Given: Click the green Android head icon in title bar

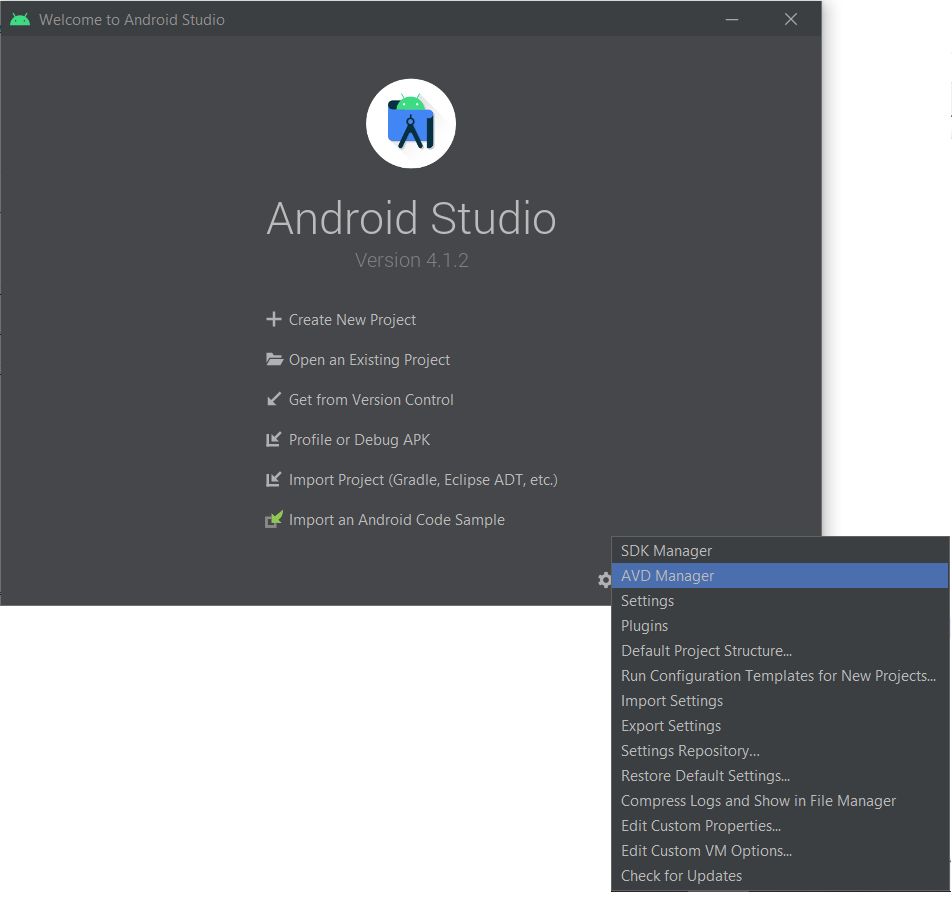Looking at the screenshot, I should (20, 19).
